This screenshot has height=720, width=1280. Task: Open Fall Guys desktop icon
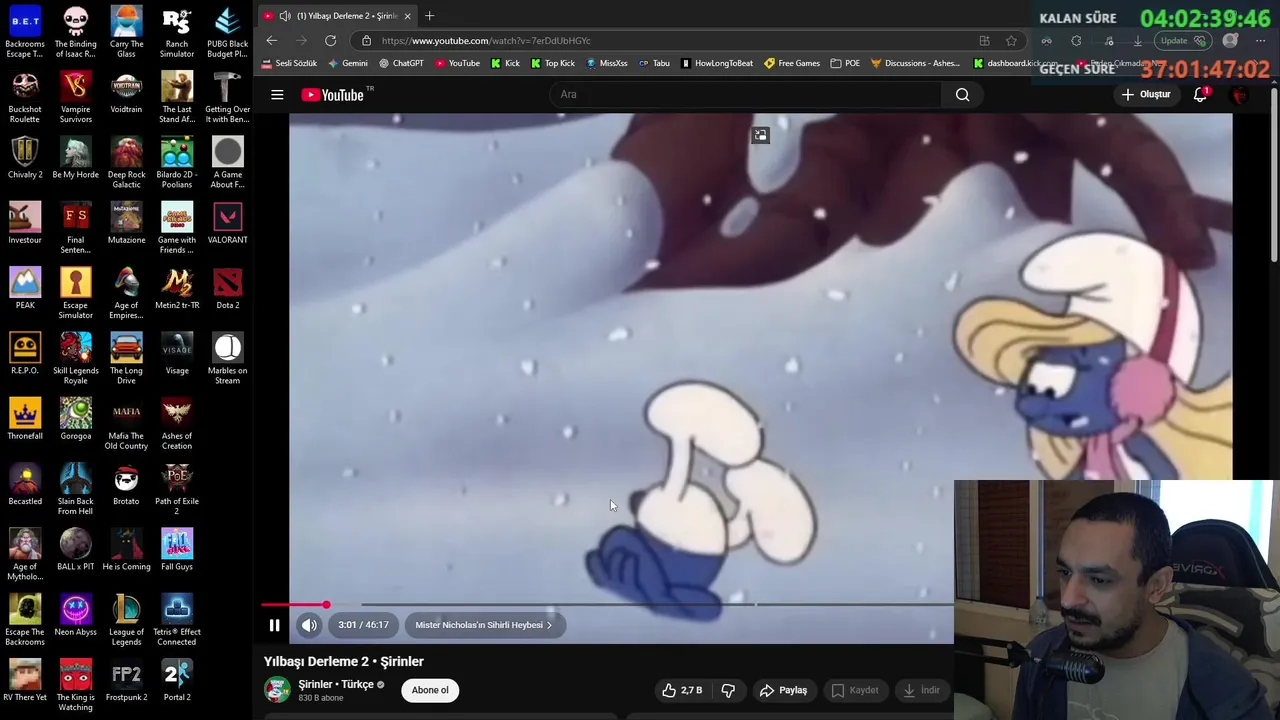click(177, 549)
